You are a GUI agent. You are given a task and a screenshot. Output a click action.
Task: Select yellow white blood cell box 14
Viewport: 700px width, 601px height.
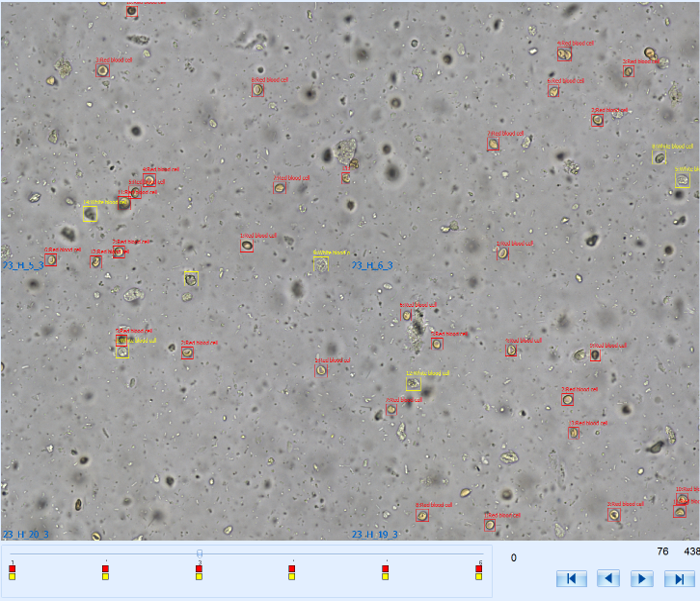pyautogui.click(x=90, y=212)
